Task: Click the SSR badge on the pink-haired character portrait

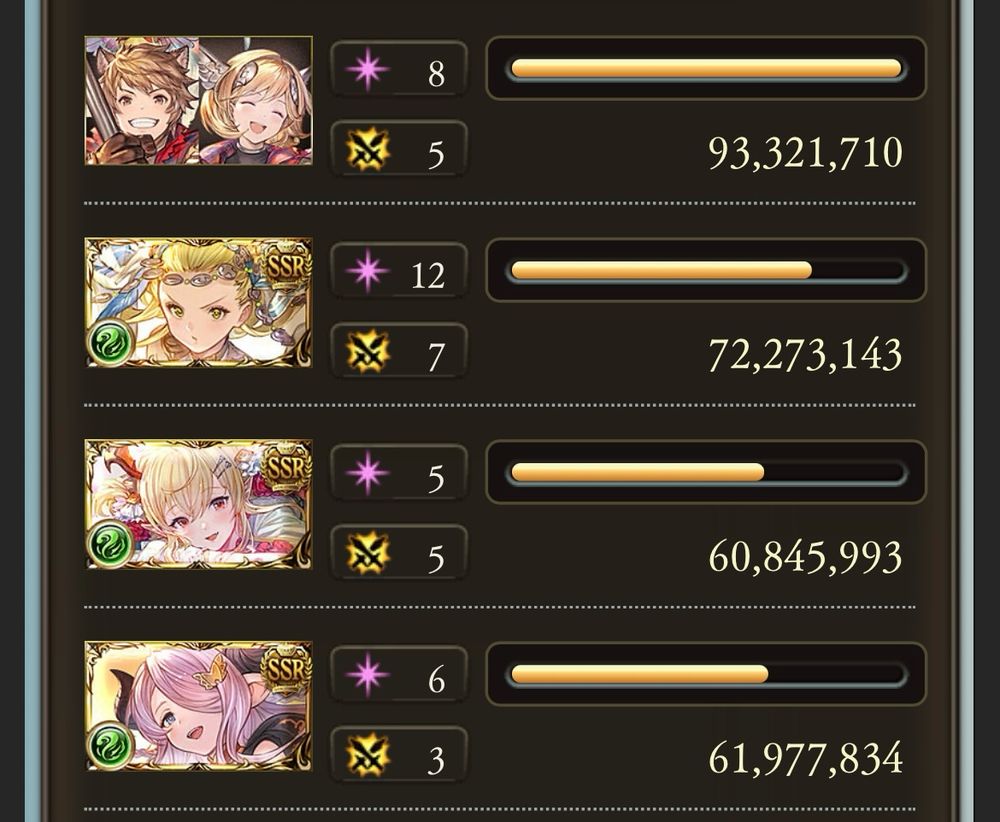Action: (287, 670)
